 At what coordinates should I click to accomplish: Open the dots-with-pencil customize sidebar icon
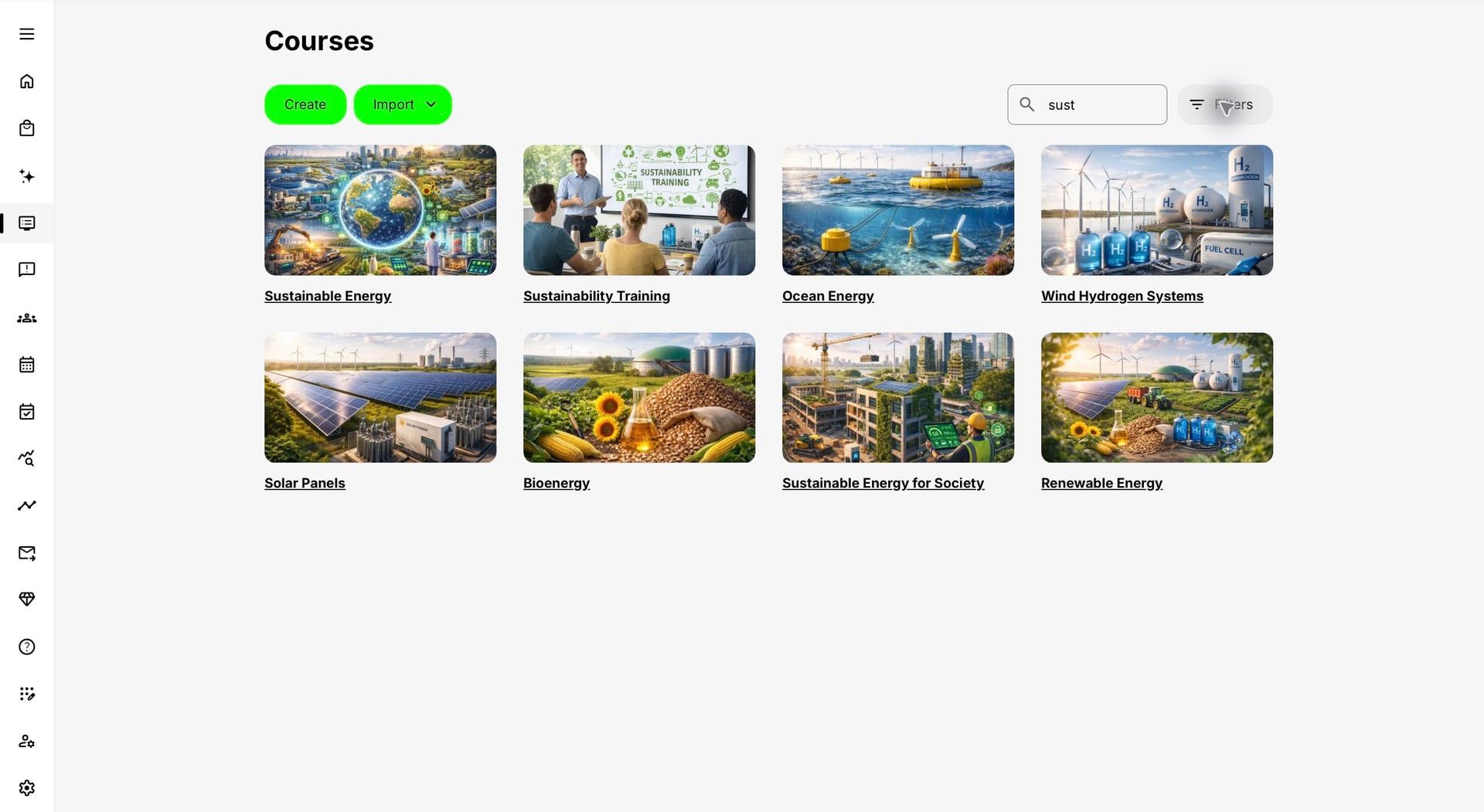pyautogui.click(x=27, y=694)
